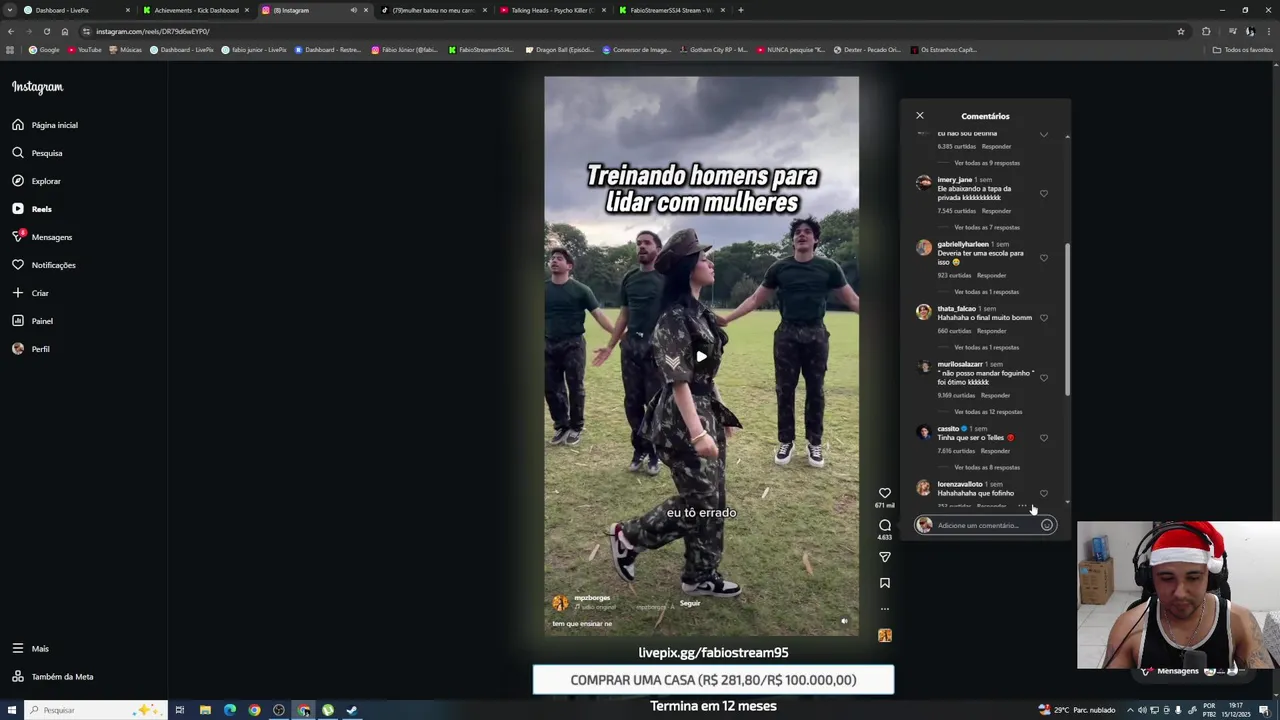Open Todos os favoritos folder
This screenshot has height=720, width=1280.
coord(1243,49)
